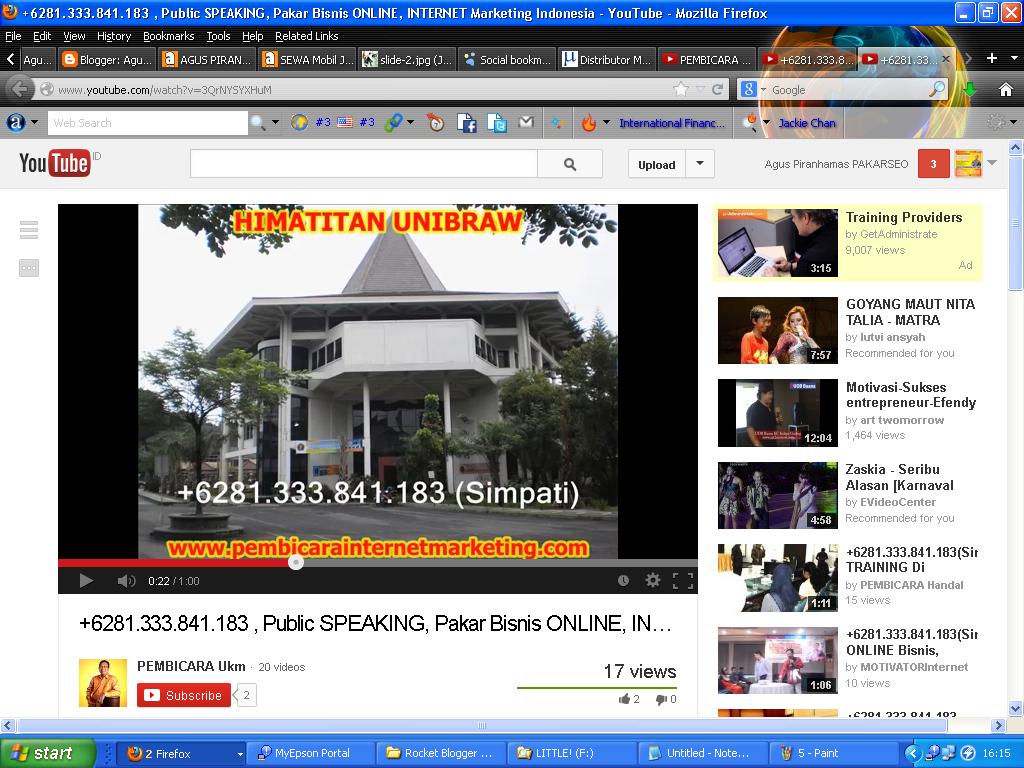1024x768 pixels.
Task: Click the Alexa Web Search field
Action: click(x=148, y=123)
